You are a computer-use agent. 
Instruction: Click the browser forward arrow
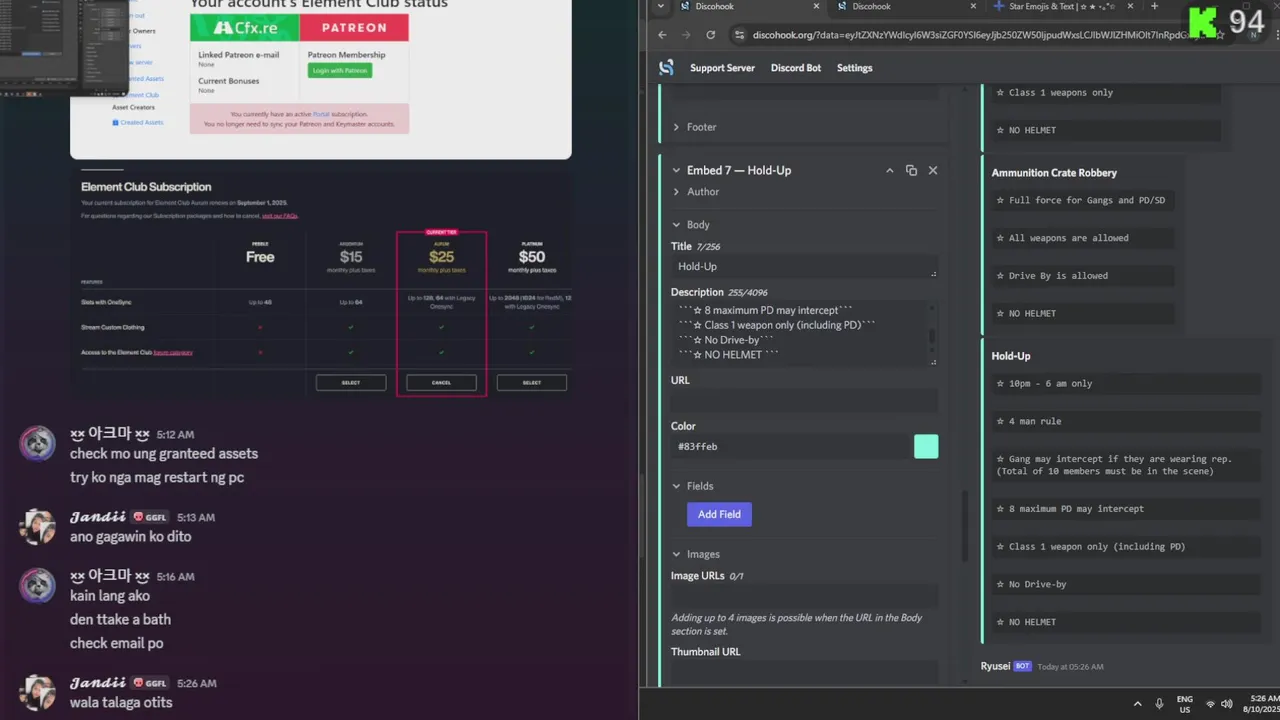pyautogui.click(x=686, y=35)
